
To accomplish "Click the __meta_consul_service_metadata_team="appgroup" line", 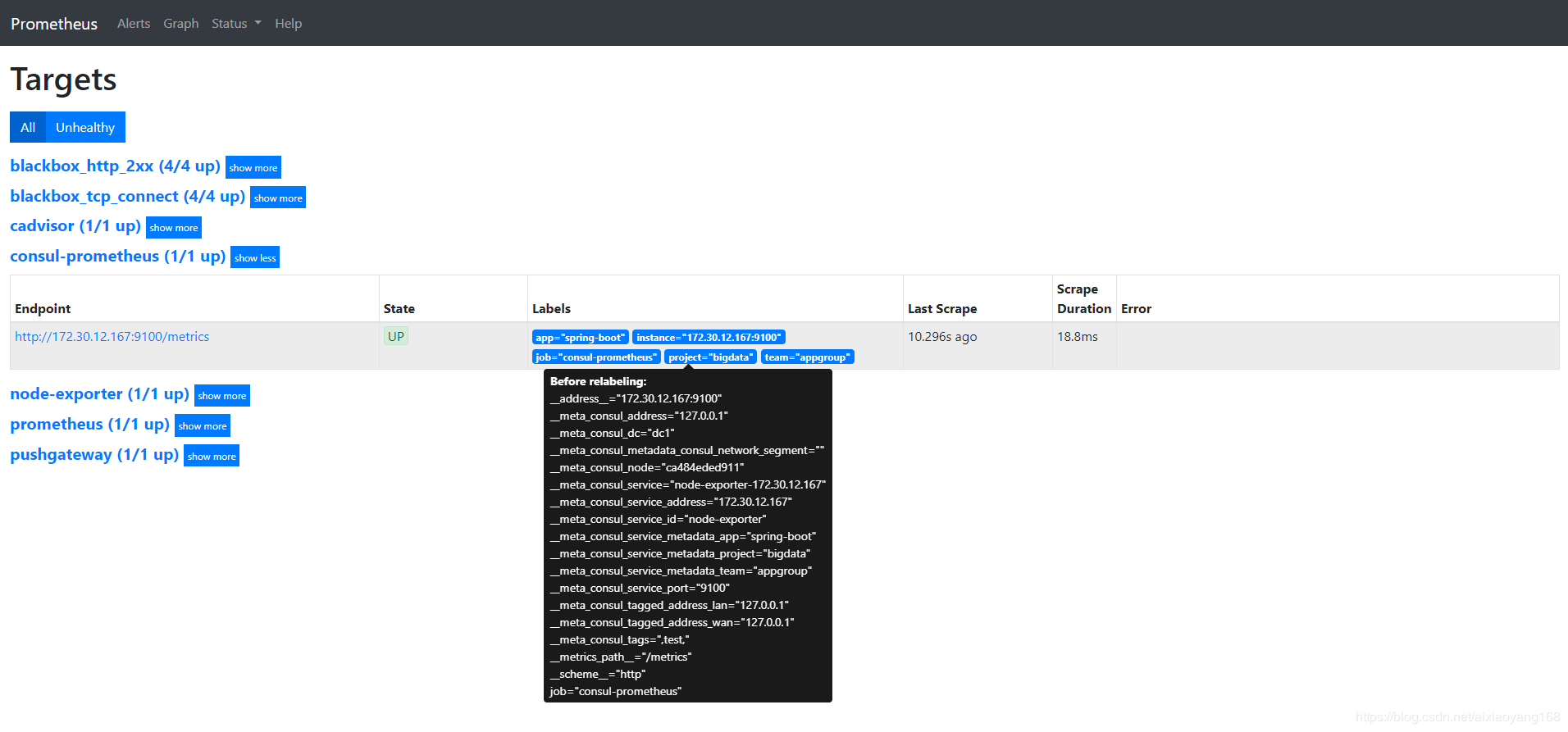I will point(681,571).
